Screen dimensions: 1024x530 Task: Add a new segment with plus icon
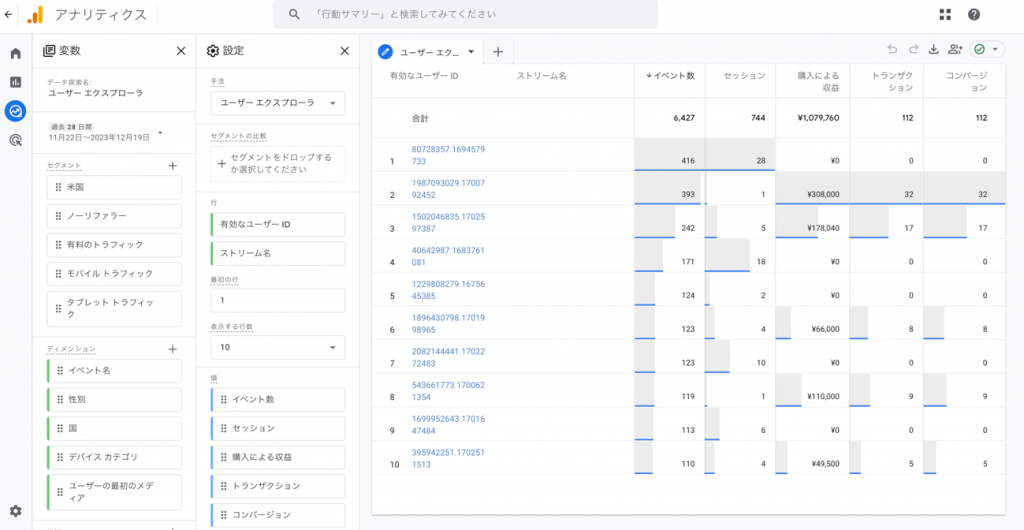[x=172, y=166]
